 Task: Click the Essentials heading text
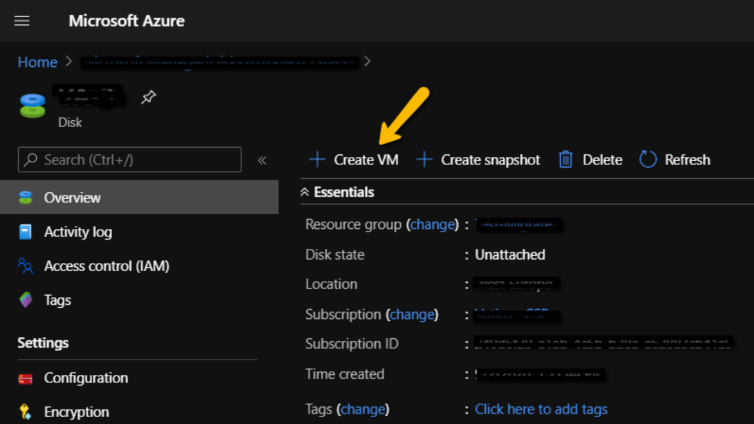tap(344, 192)
